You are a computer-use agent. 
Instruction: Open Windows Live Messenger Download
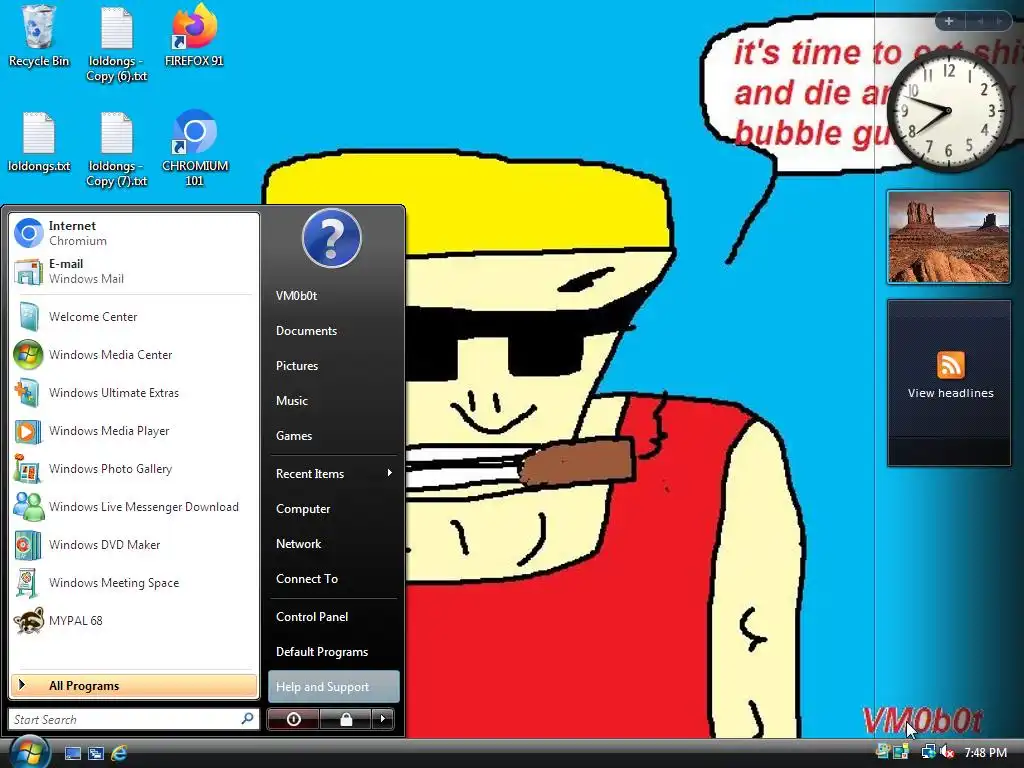point(134,507)
